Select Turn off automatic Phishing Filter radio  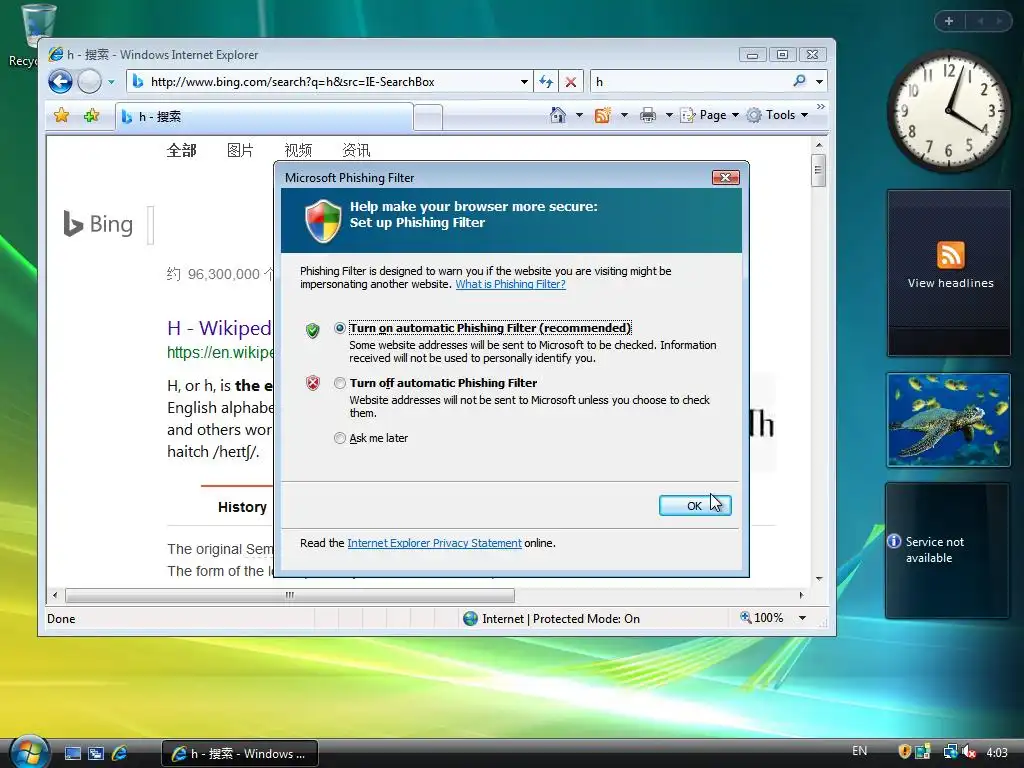[x=340, y=383]
